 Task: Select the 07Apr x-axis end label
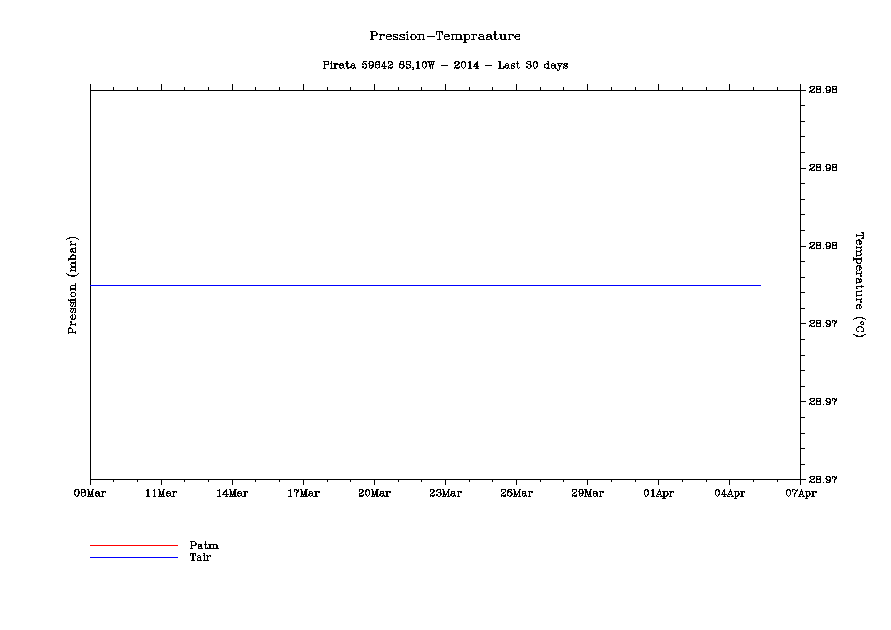pyautogui.click(x=800, y=492)
